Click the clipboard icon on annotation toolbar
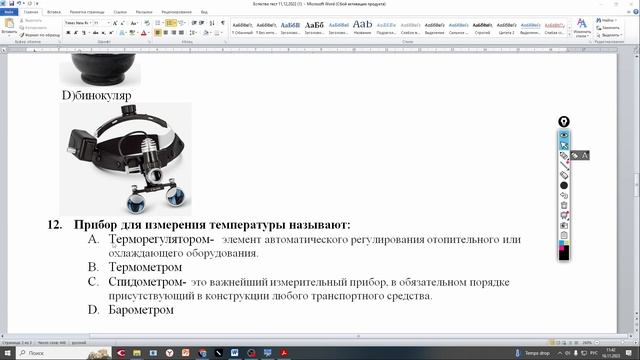640x360 pixels. (564, 235)
